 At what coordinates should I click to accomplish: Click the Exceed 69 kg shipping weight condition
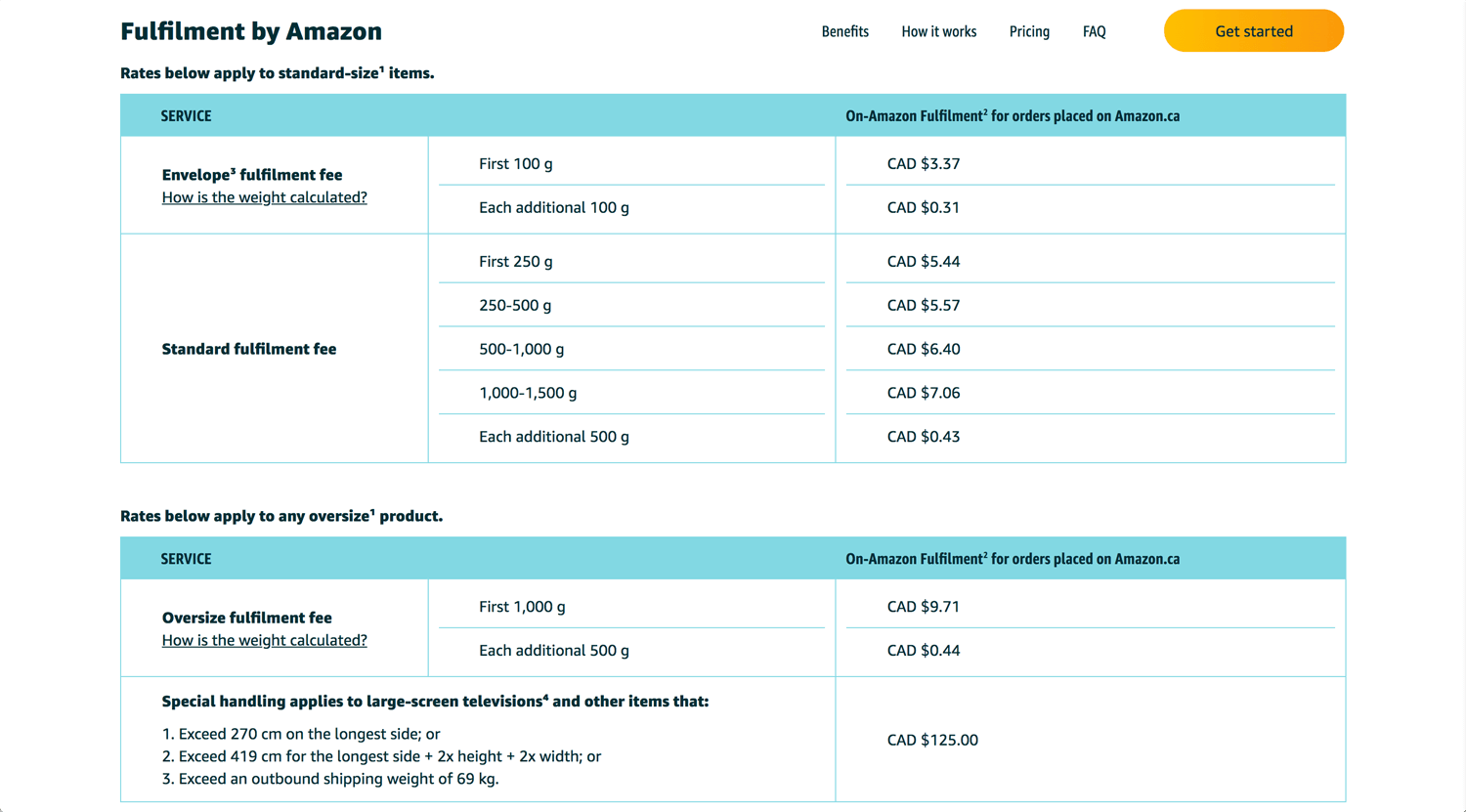[330, 779]
